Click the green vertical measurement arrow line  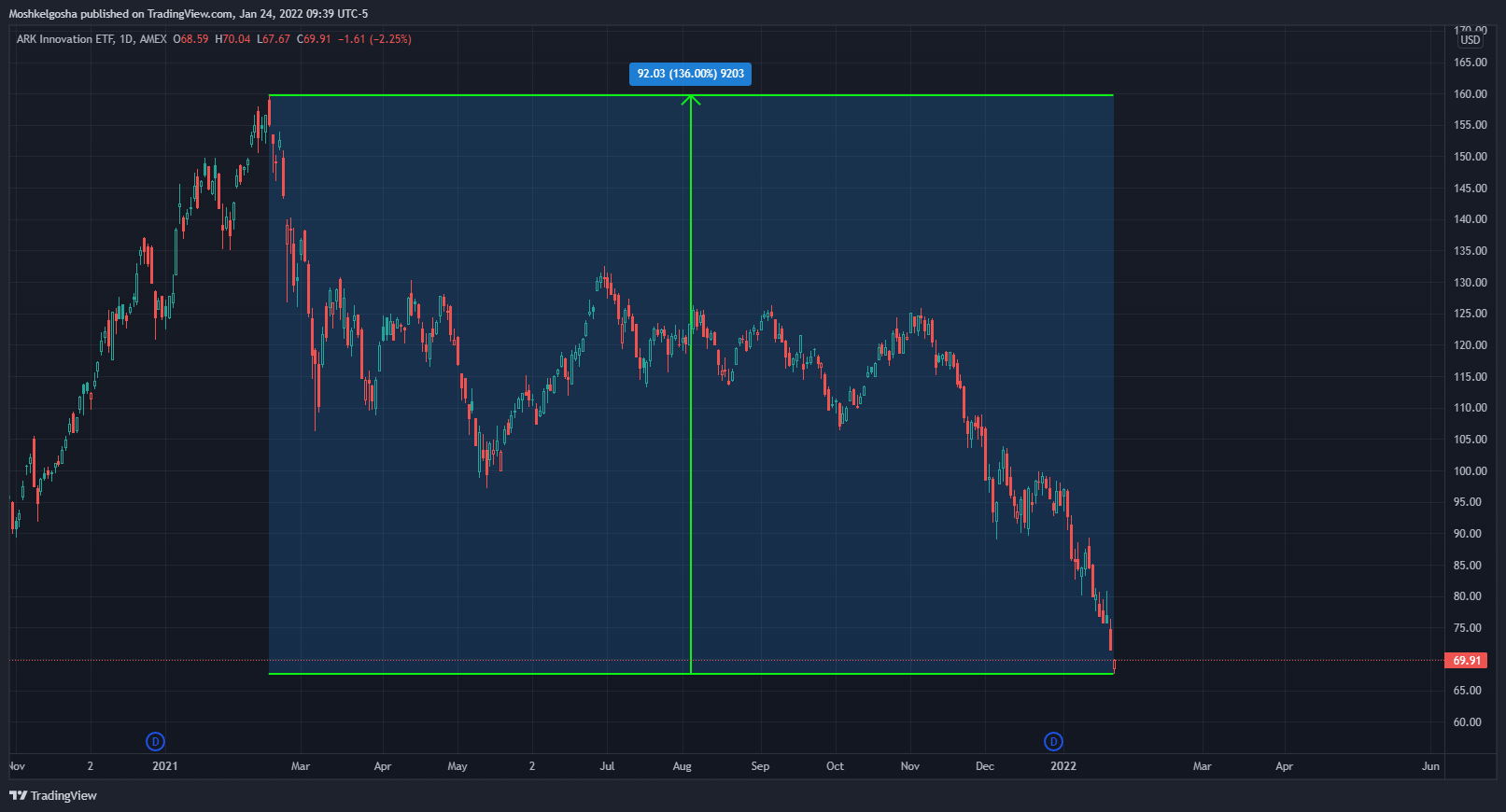pyautogui.click(x=691, y=384)
